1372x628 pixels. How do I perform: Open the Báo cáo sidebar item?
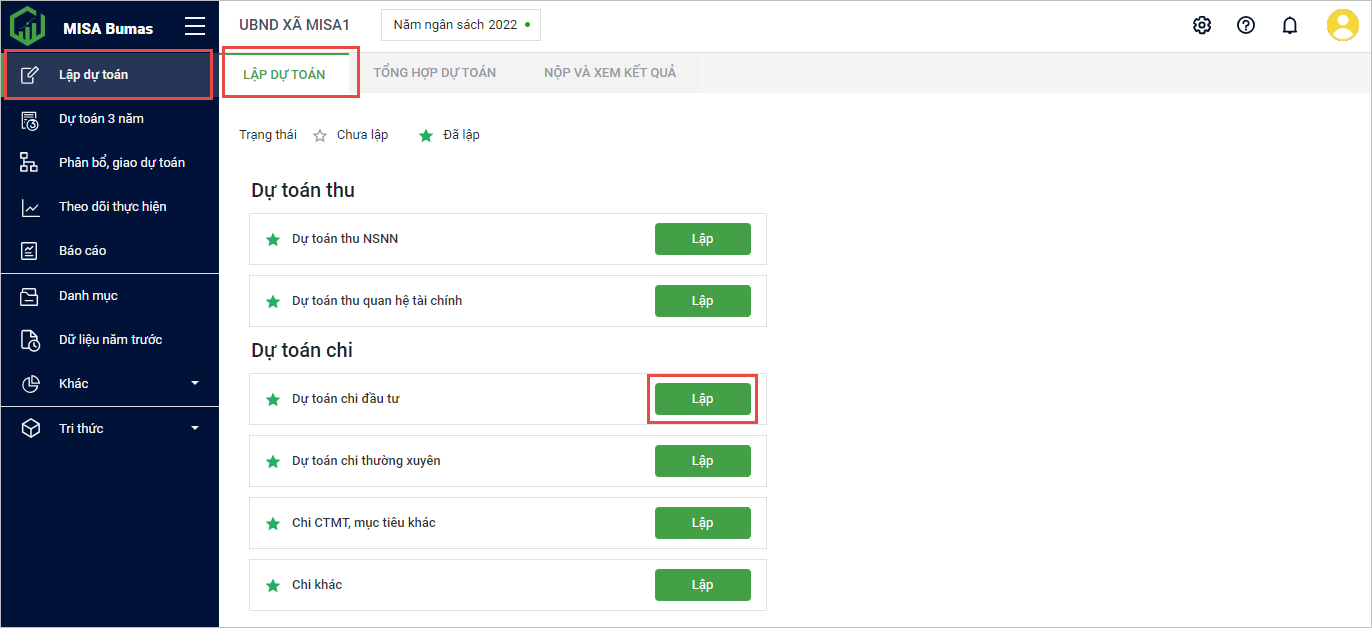(x=82, y=251)
